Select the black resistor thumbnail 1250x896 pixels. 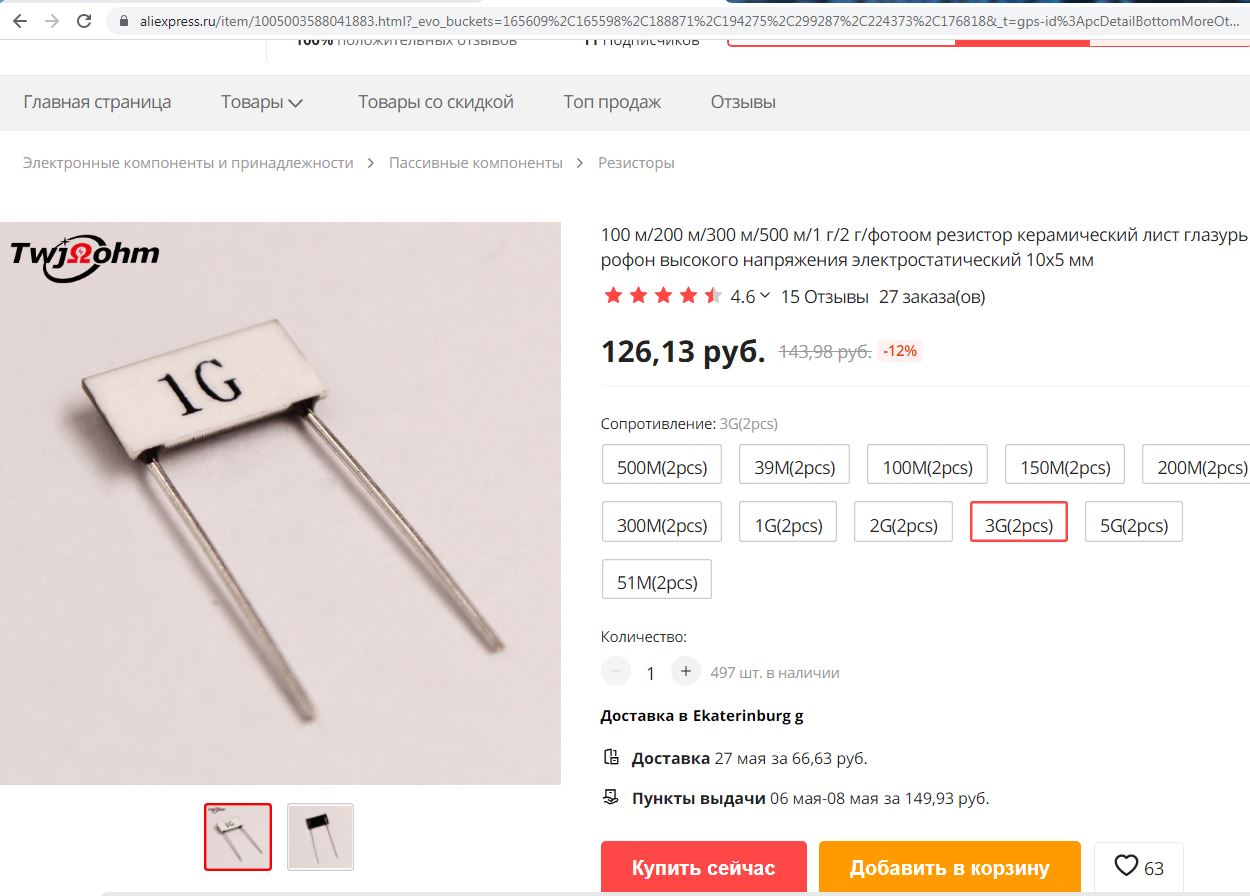[x=320, y=836]
